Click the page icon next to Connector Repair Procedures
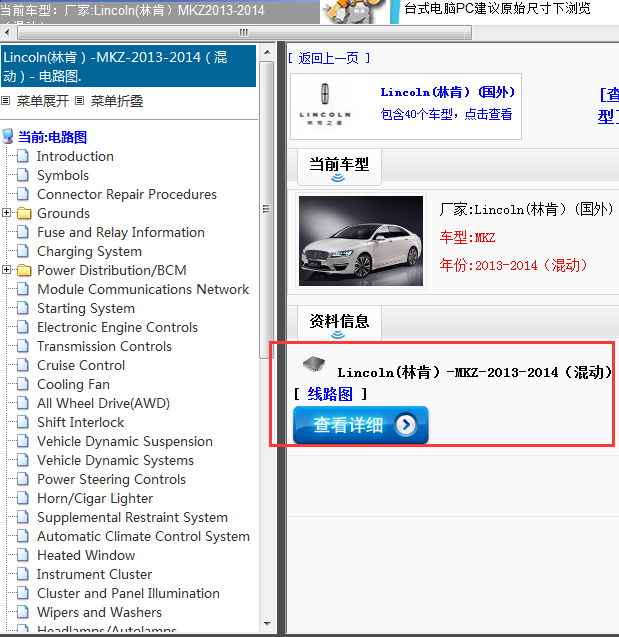Screen dimensions: 619x637 pos(23,194)
